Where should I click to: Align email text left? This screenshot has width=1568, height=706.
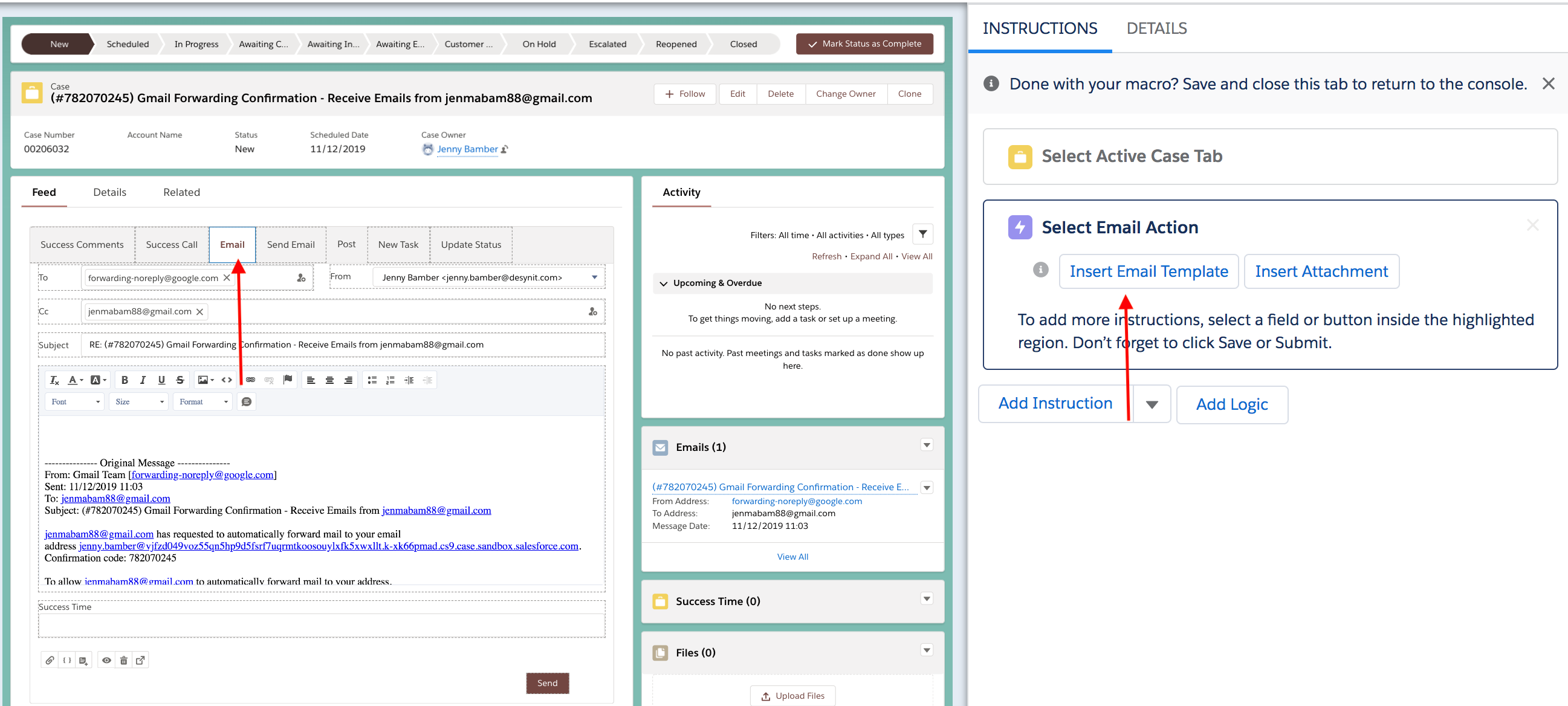click(311, 380)
